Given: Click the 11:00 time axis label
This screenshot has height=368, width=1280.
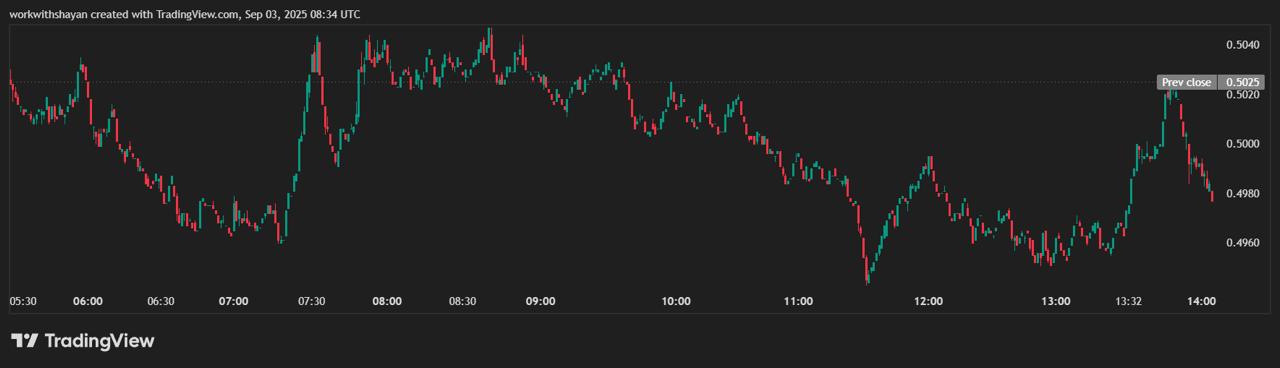Looking at the screenshot, I should point(797,301).
